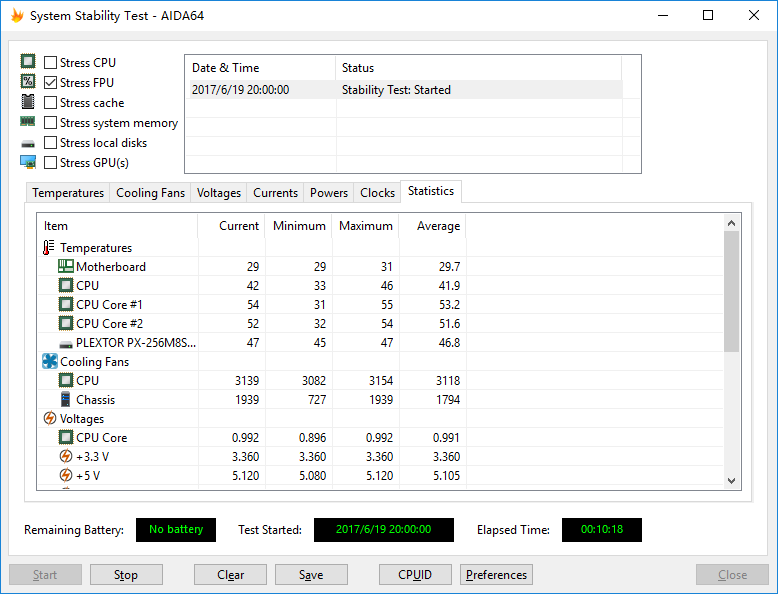Click the Motherboard sensor icon
The image size is (778, 594).
point(66,267)
